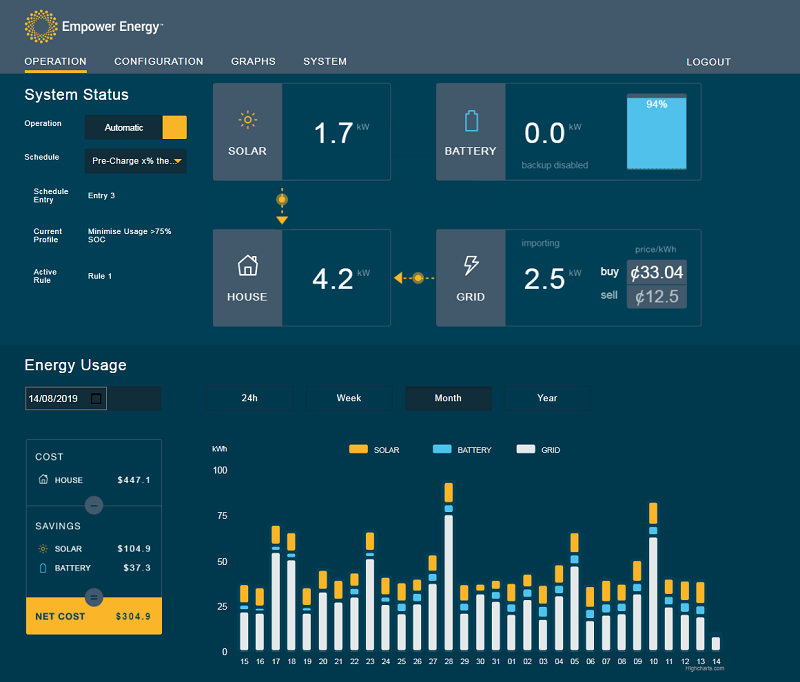Click the 94% battery level gauge
The width and height of the screenshot is (800, 682).
[x=657, y=132]
